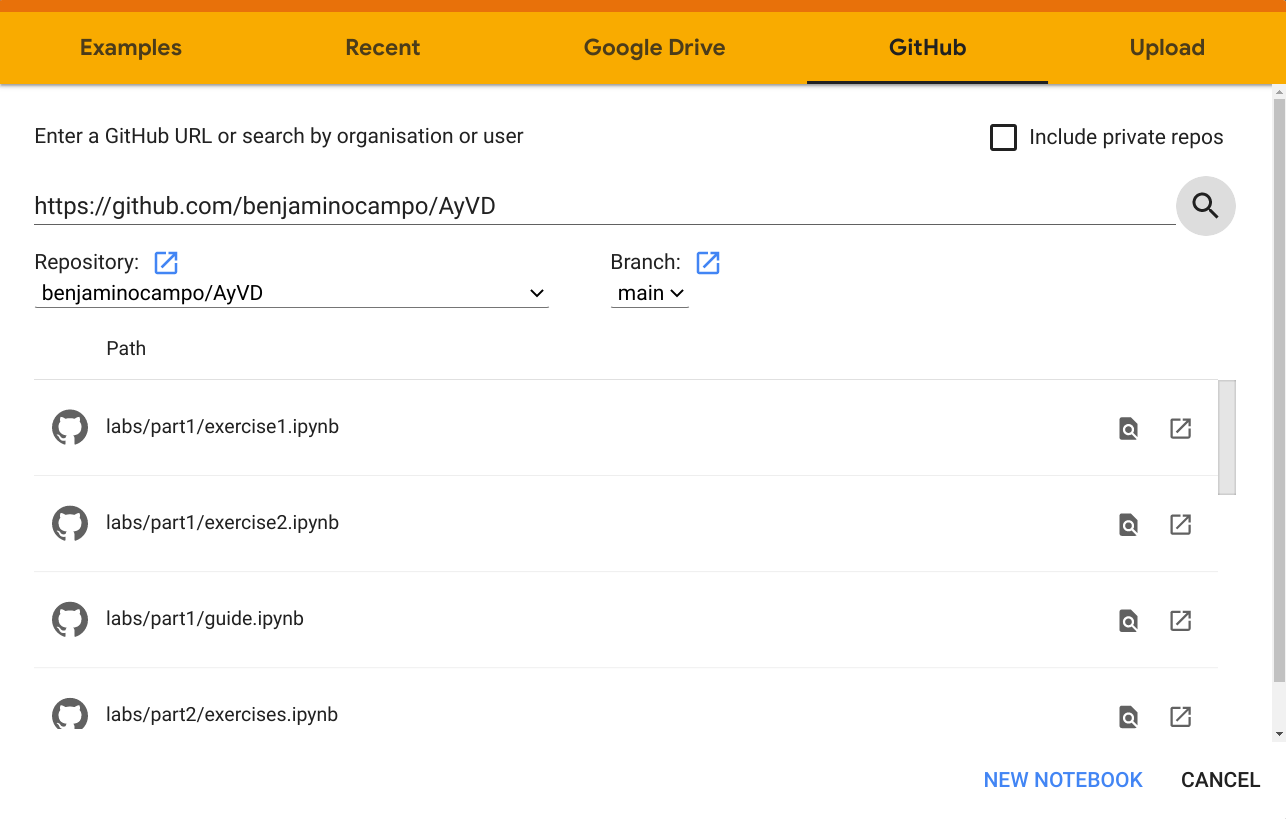
Task: View exercise1.ipynb on GitHub via its file-search icon
Action: (1128, 428)
